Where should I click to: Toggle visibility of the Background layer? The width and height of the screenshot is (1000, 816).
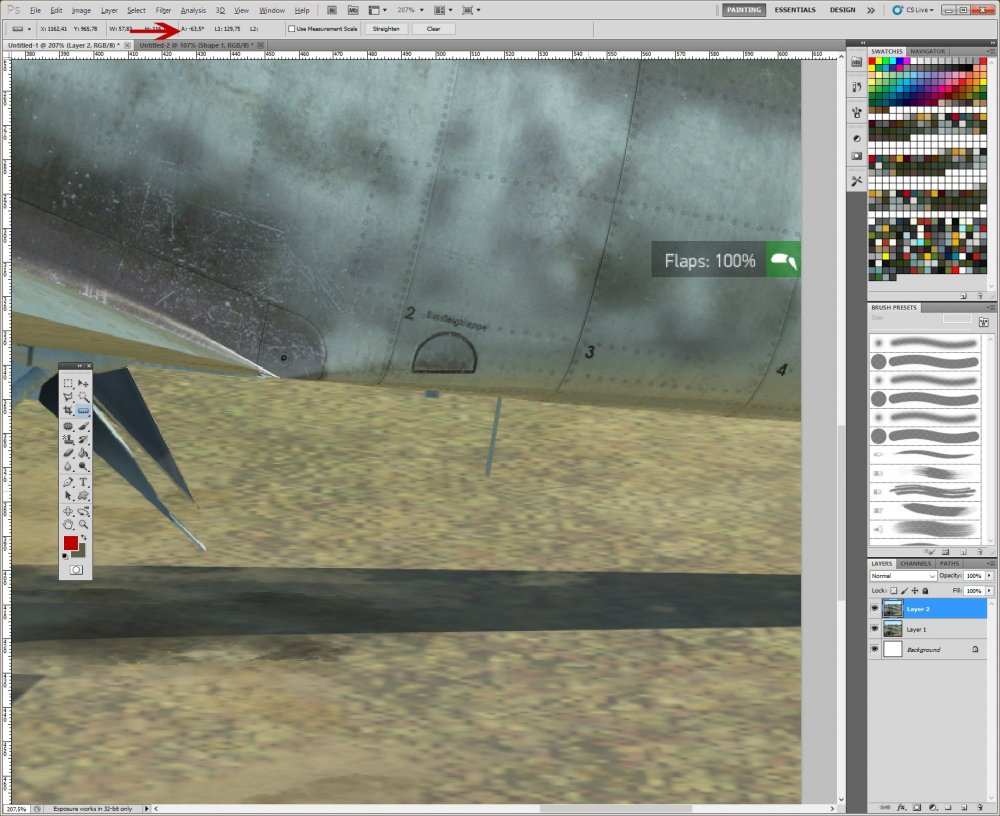pyautogui.click(x=875, y=649)
